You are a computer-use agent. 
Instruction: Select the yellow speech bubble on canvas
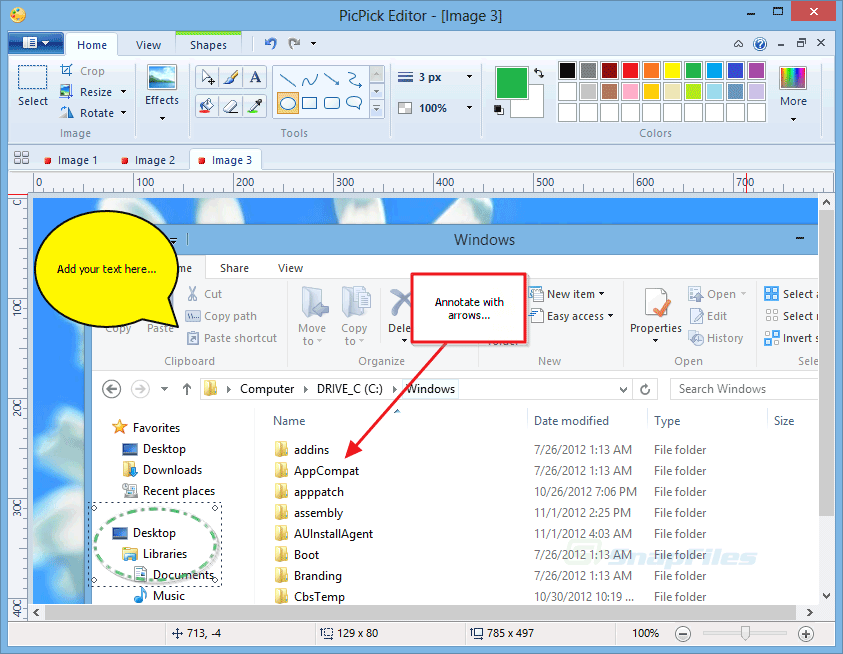point(106,269)
